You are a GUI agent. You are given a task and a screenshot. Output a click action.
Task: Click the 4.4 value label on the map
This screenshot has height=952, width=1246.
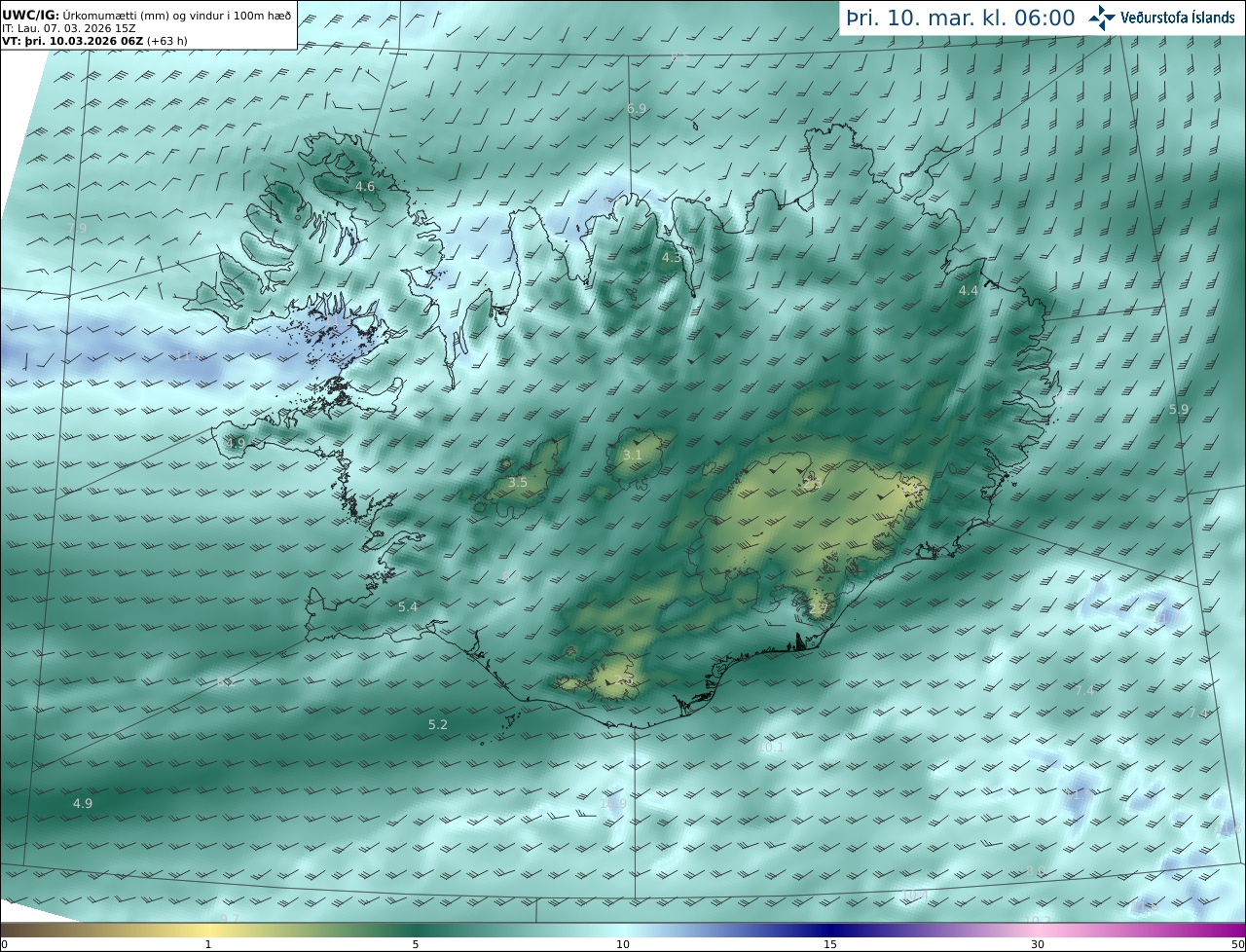969,291
